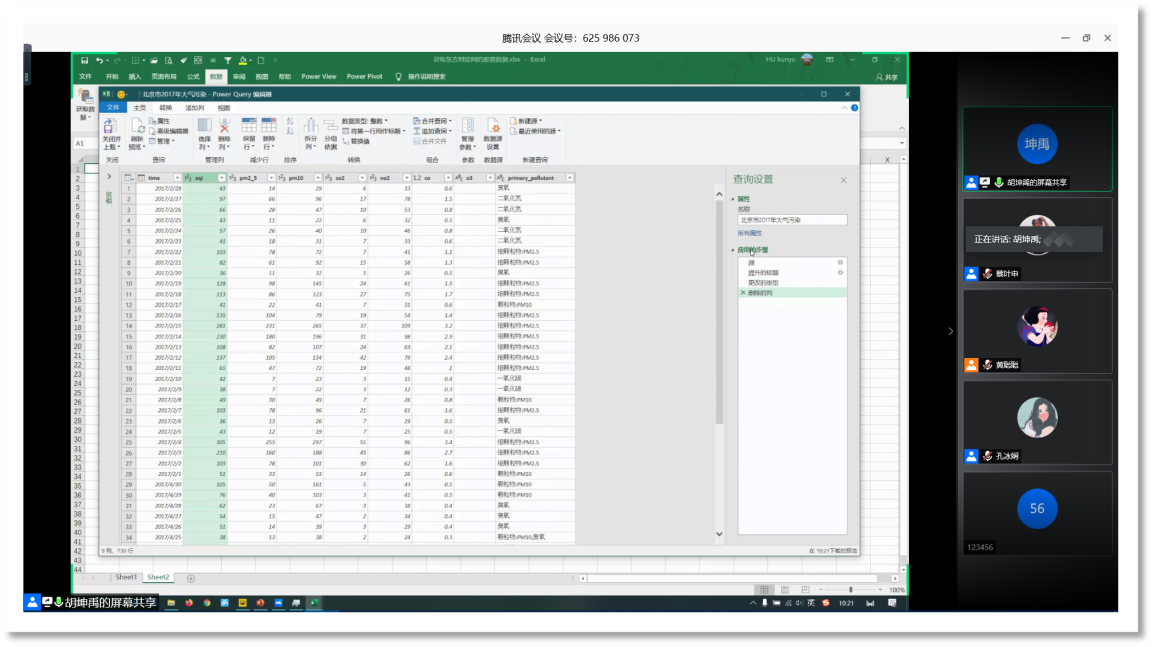Select the Sheet1 worksheet tab
Image resolution: width=1153 pixels, height=647 pixels.
tap(127, 577)
